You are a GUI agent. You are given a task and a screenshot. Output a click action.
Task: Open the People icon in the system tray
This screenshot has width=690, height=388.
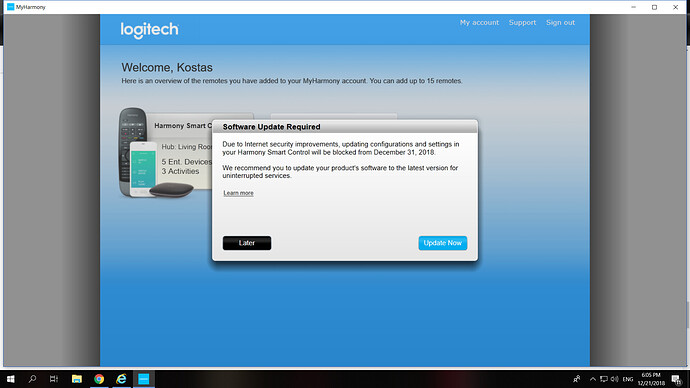point(576,379)
